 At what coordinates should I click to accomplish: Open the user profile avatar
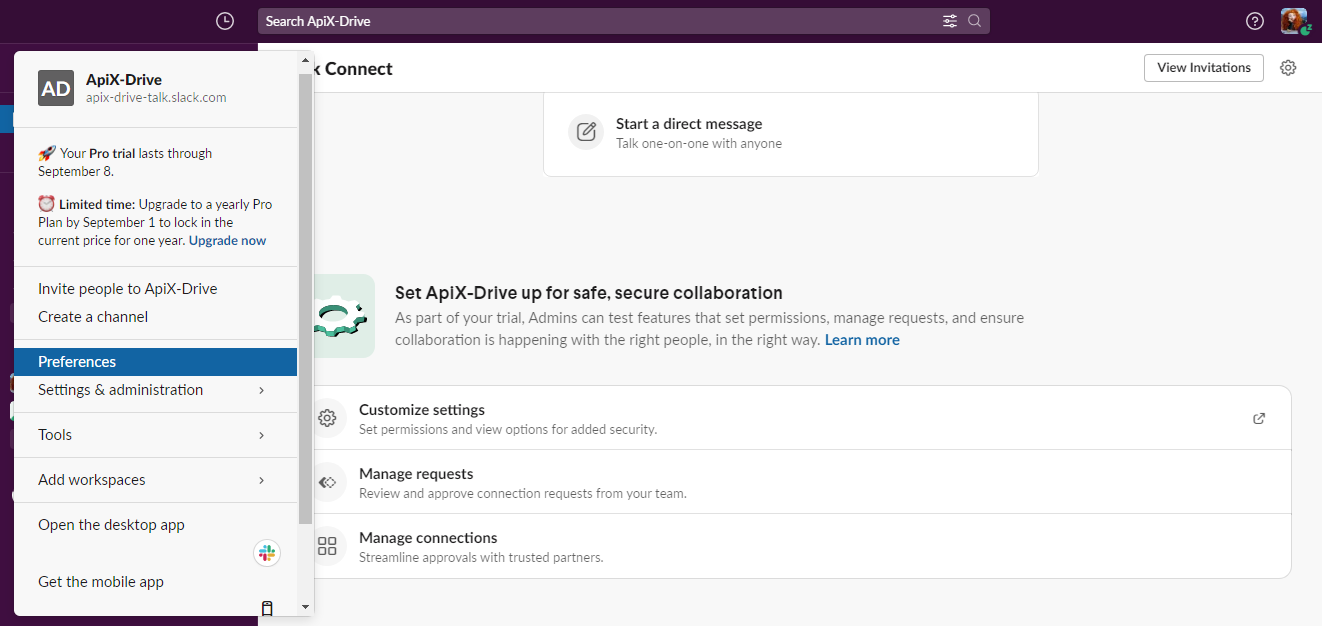[x=1295, y=21]
